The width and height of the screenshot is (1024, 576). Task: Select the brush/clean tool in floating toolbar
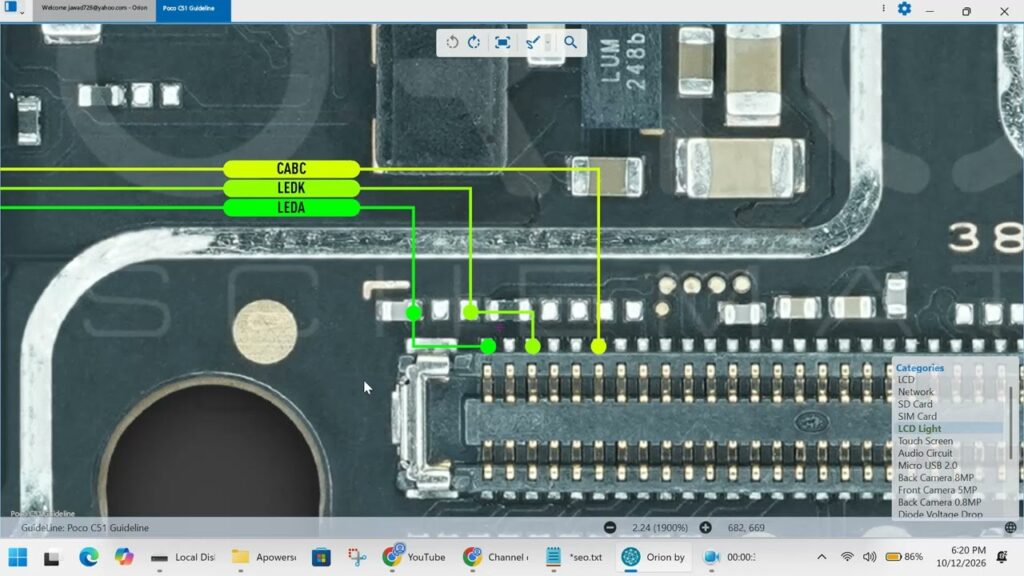[532, 42]
